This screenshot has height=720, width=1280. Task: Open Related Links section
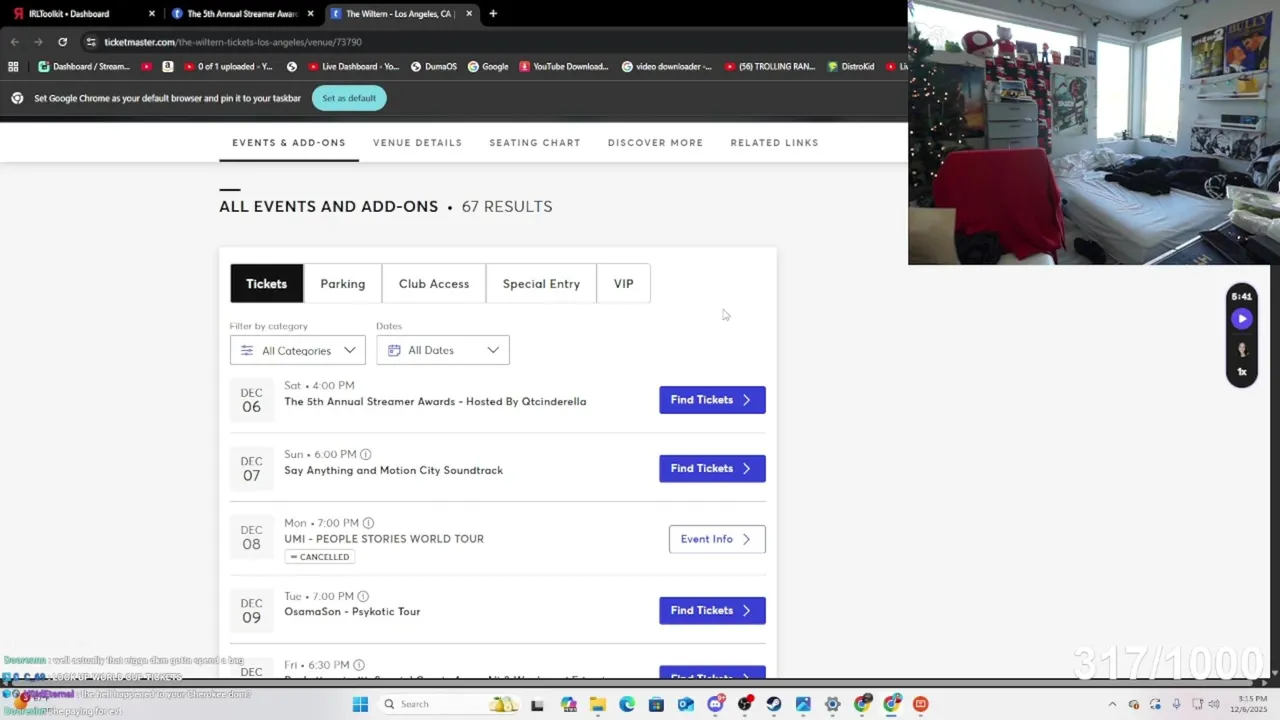(x=774, y=143)
